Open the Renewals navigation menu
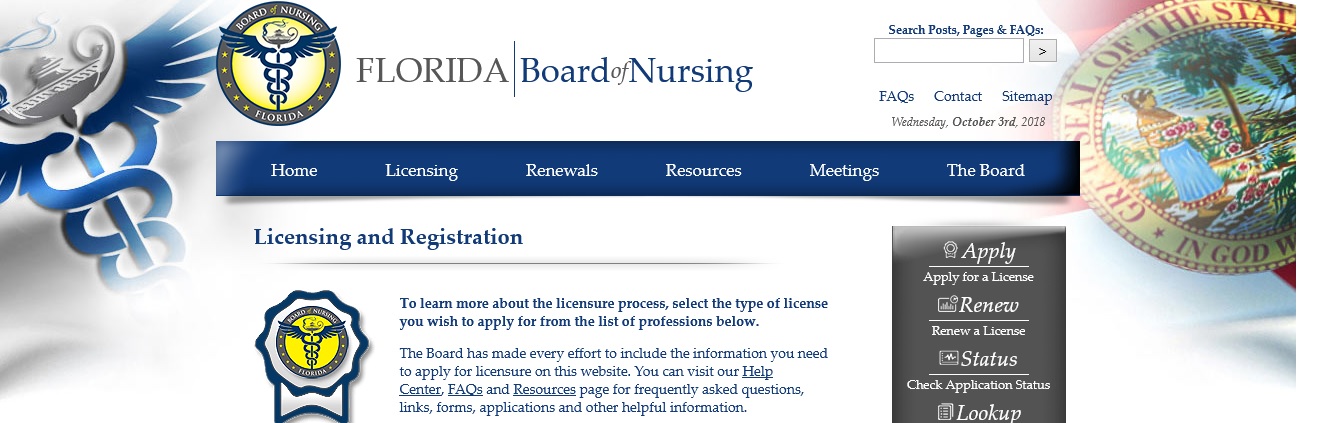Screen dimensions: 1338x423 click(561, 170)
